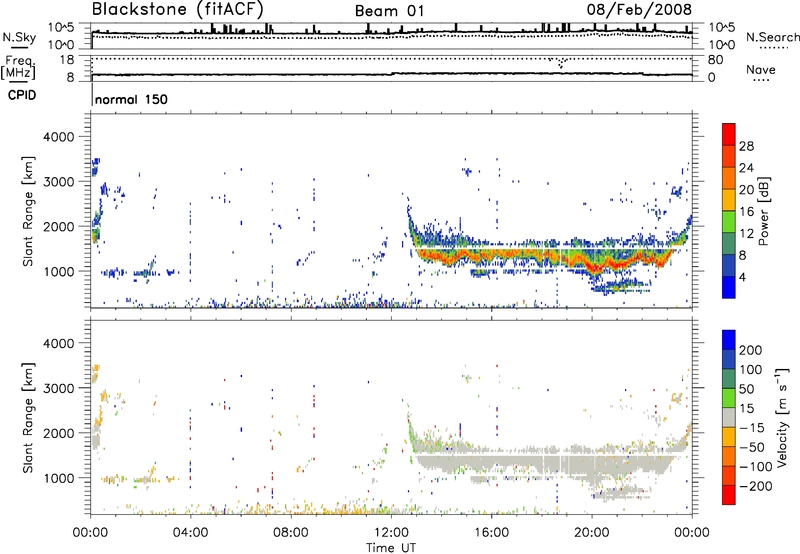This screenshot has height=554, width=800.
Task: Click the 04:00 time tick label
Action: coord(190,533)
